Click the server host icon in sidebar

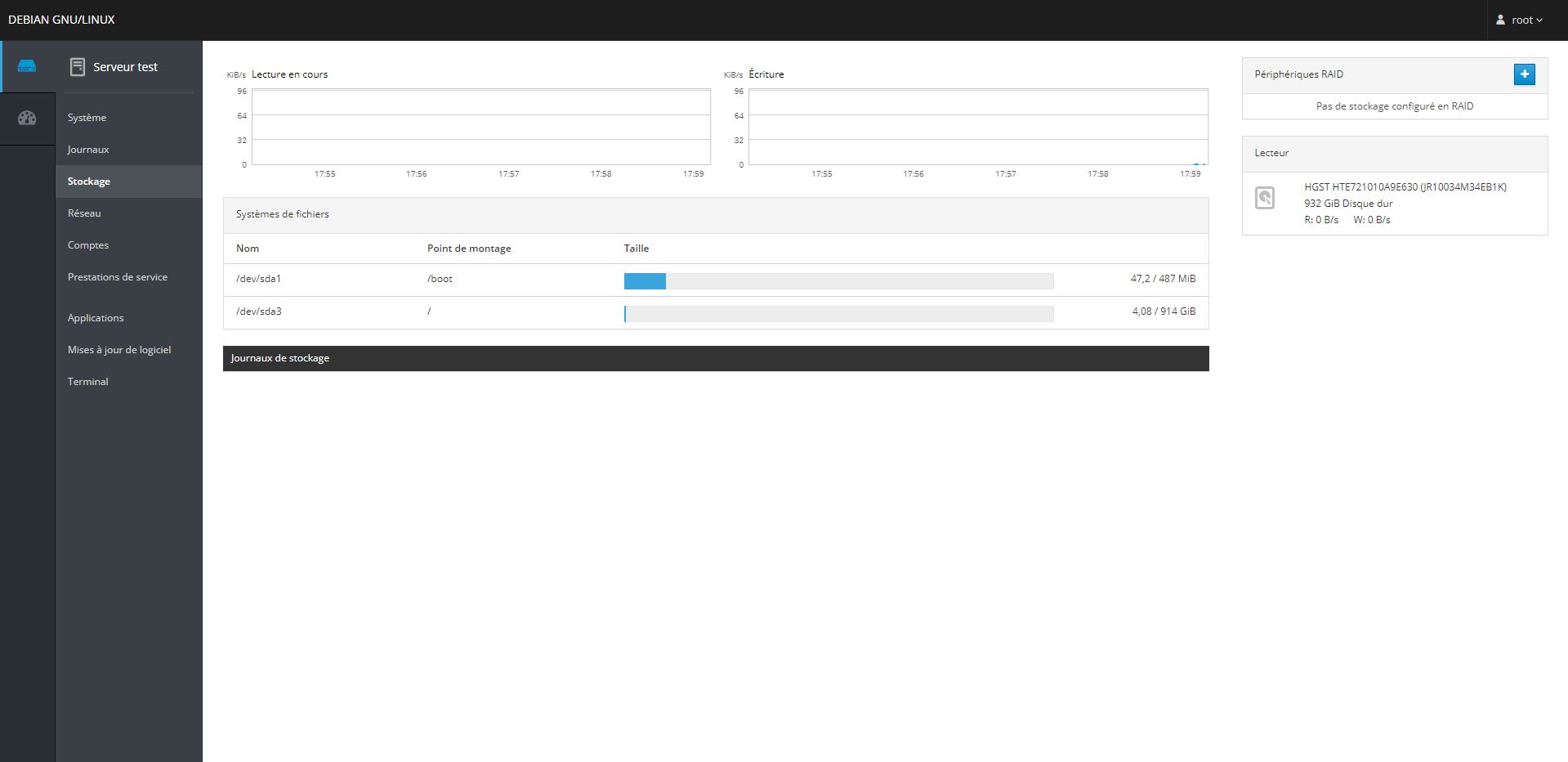(27, 66)
